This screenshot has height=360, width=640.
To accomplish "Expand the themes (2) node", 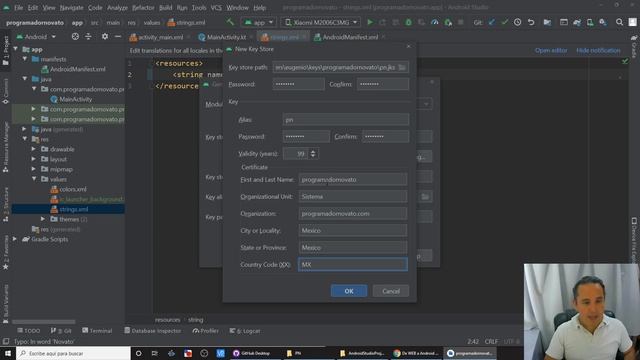I will [43, 219].
